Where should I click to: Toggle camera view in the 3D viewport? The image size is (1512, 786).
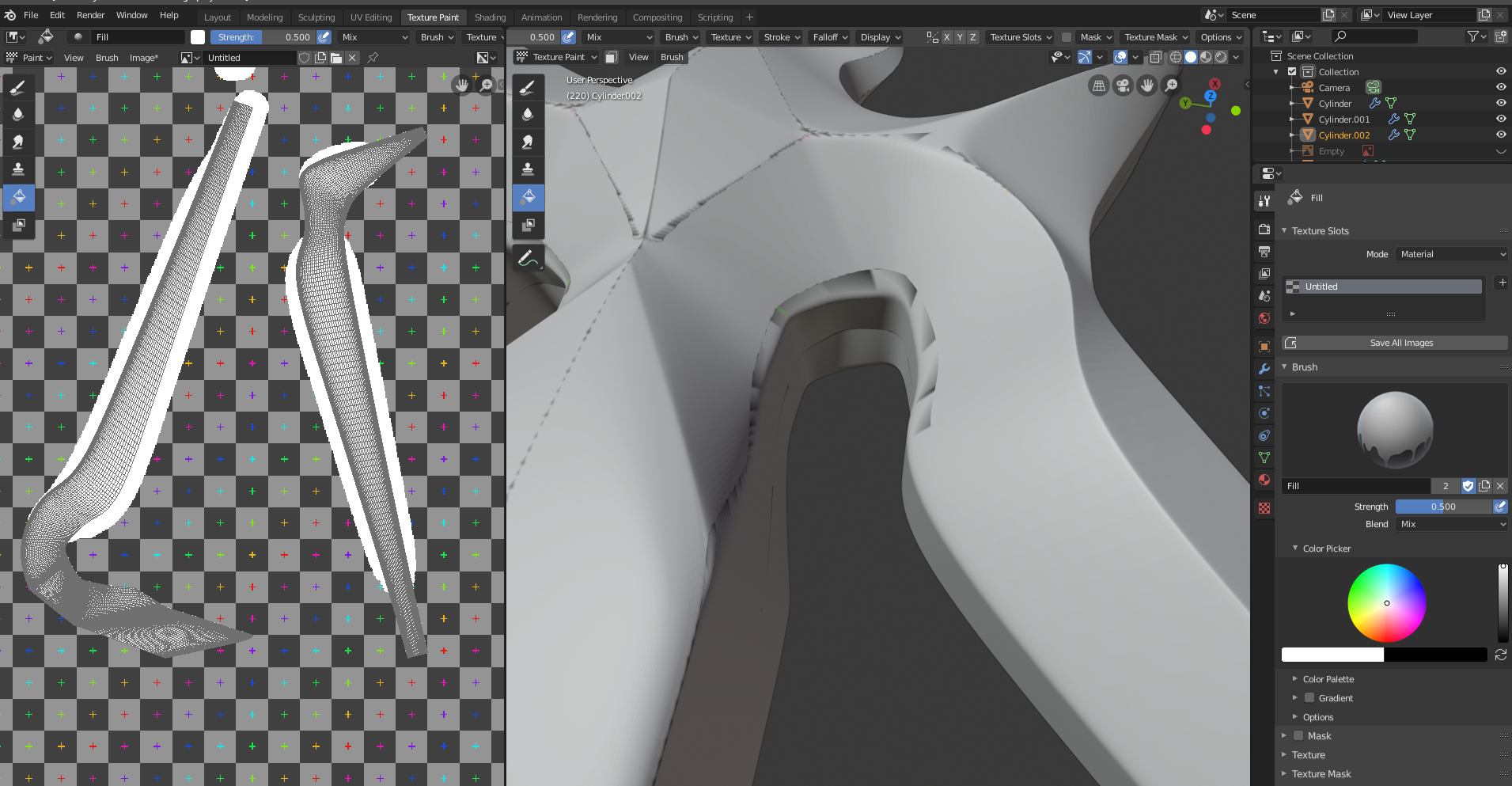pyautogui.click(x=1123, y=85)
